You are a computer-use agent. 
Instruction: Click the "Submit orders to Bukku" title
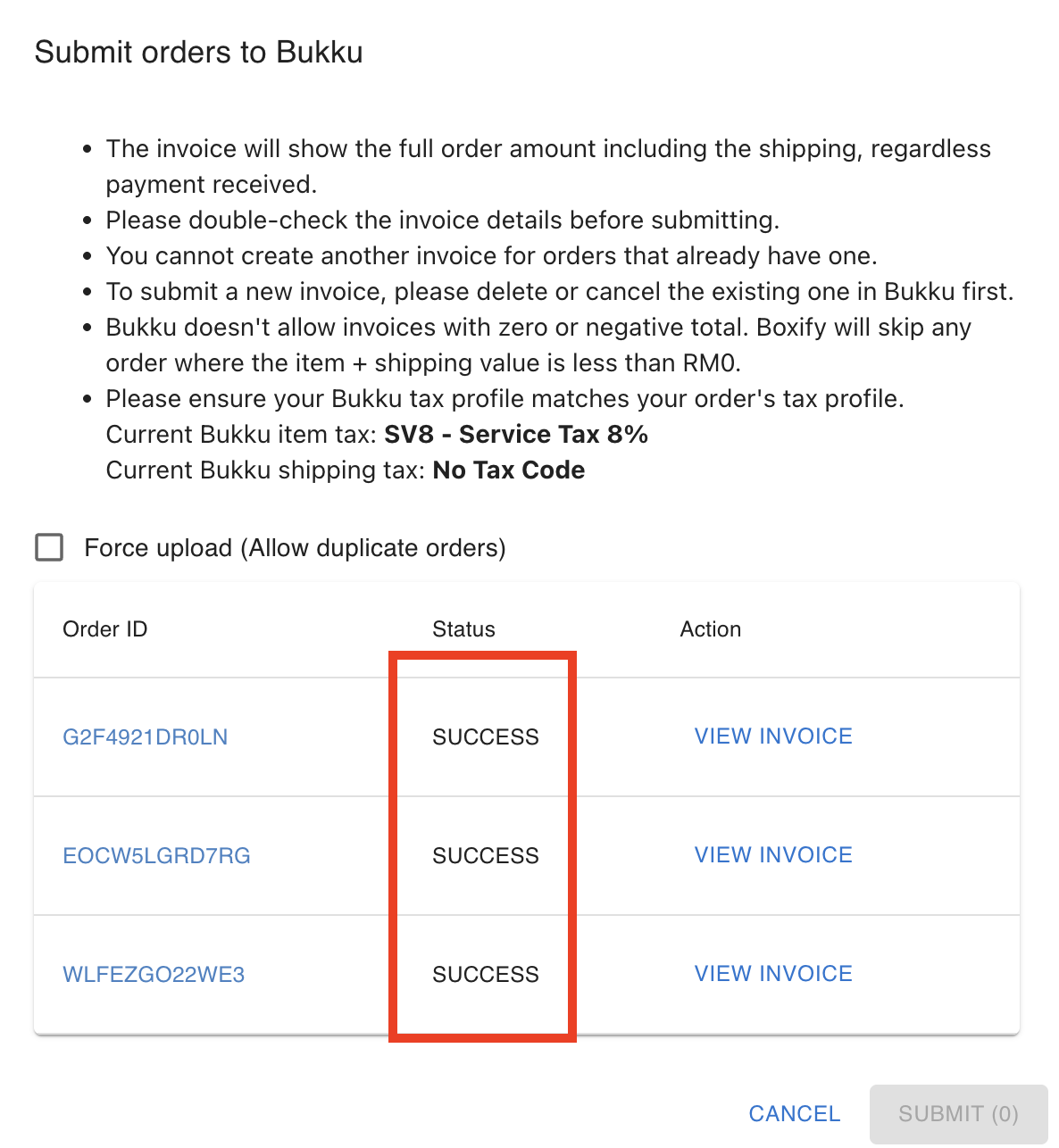[x=199, y=53]
